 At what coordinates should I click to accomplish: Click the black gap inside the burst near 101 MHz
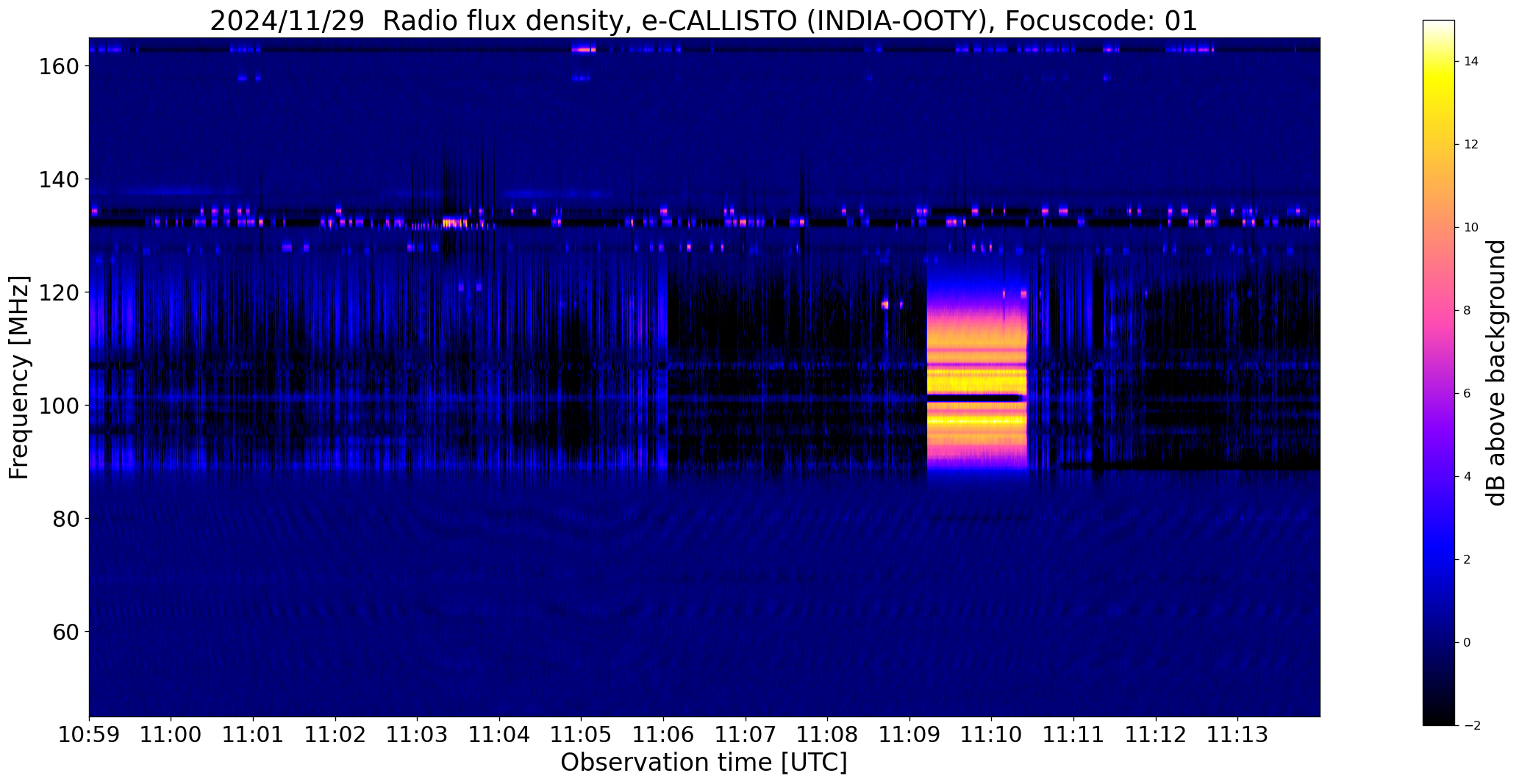[x=974, y=398]
